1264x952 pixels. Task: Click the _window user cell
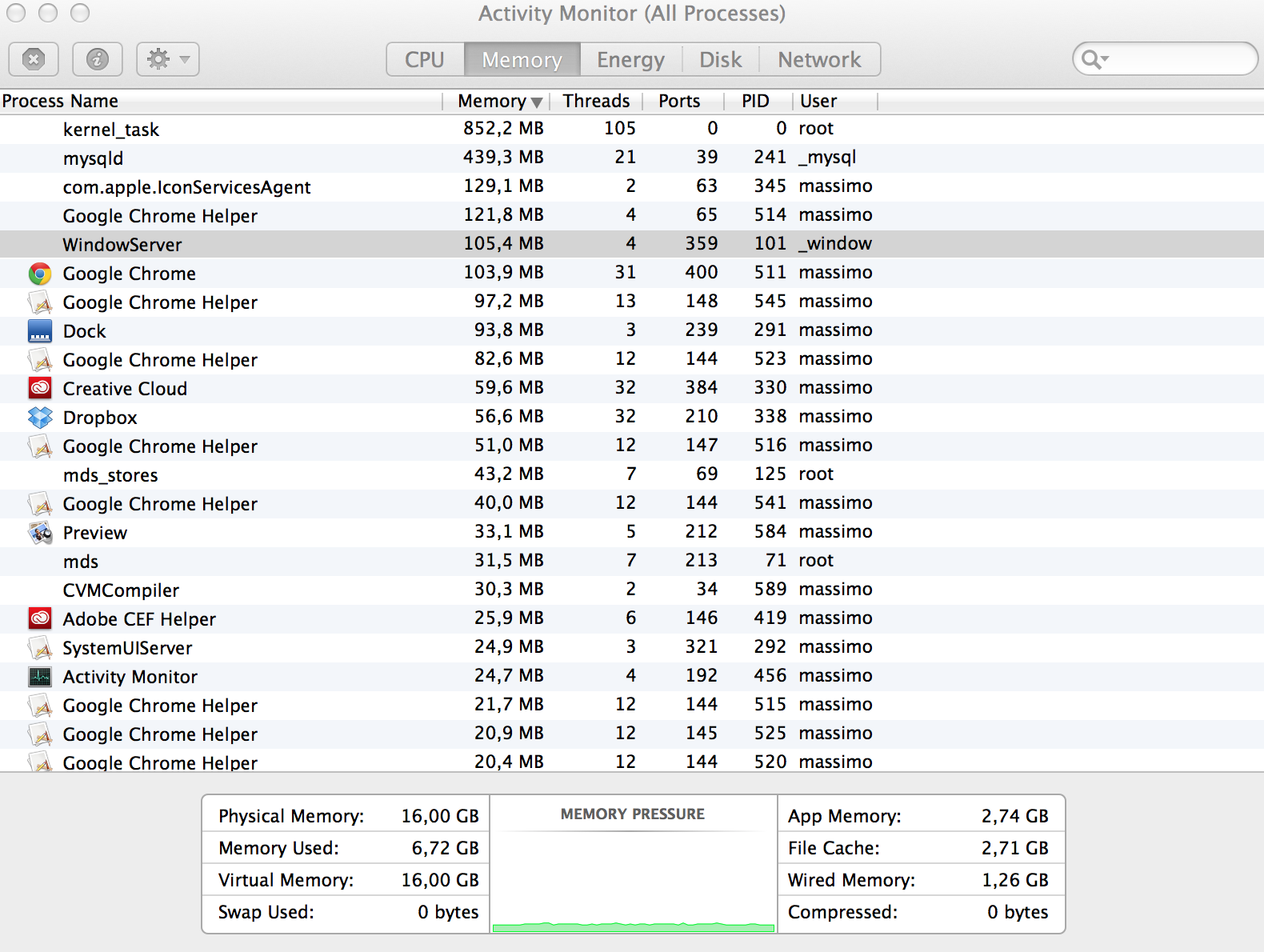point(835,244)
